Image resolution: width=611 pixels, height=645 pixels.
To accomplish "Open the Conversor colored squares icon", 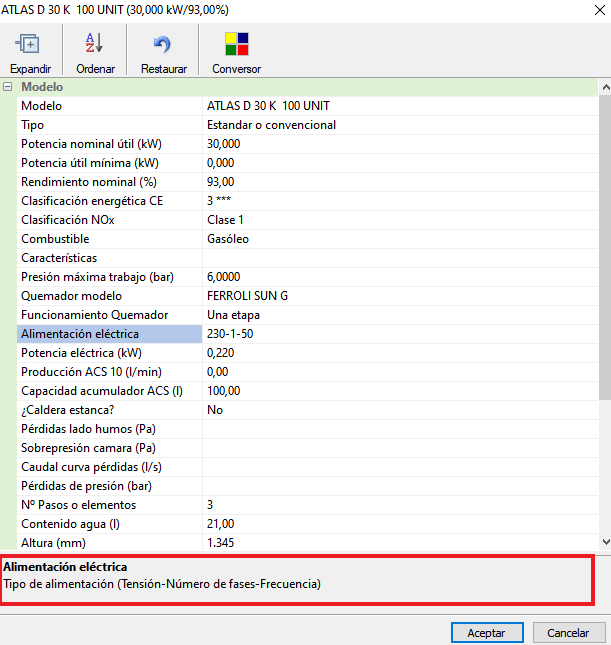I will [237, 44].
